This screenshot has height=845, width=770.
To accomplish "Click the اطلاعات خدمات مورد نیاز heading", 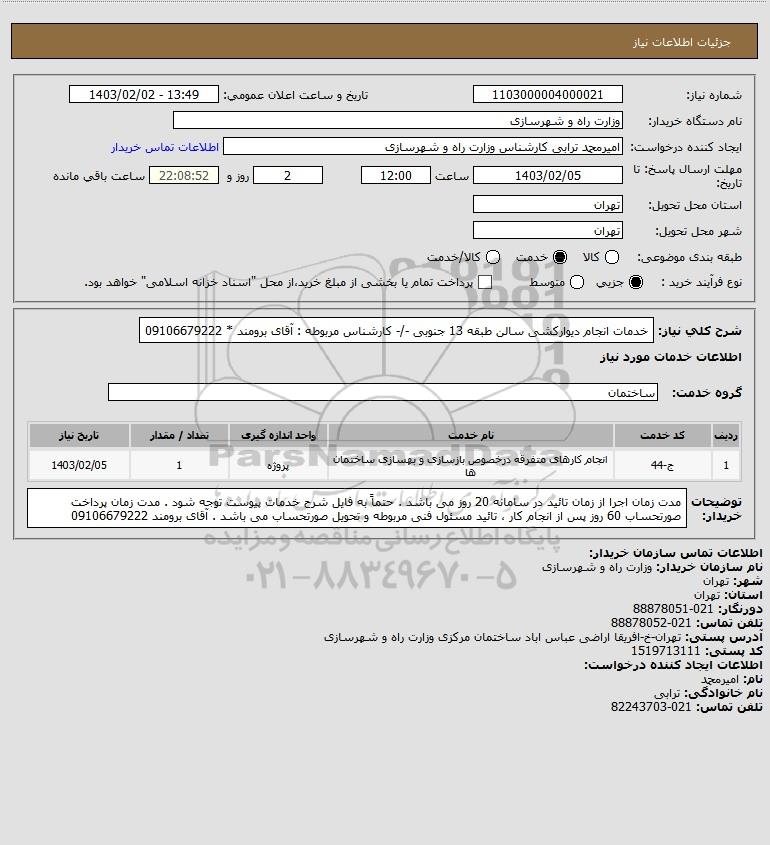I will click(x=670, y=357).
